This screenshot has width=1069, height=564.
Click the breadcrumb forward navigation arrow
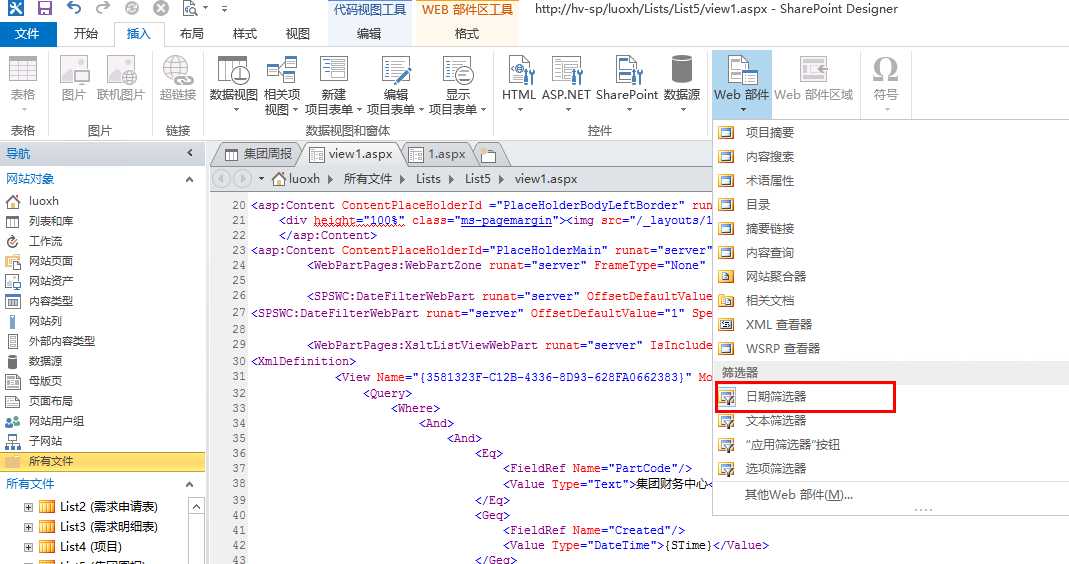pyautogui.click(x=243, y=179)
